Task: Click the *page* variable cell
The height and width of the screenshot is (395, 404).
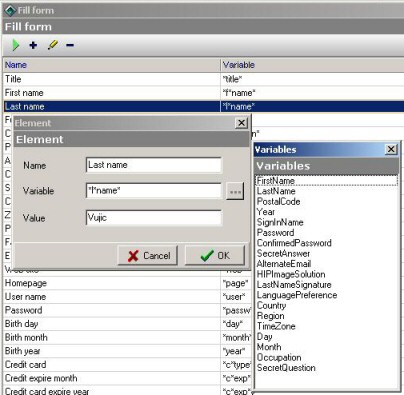Action: (236, 283)
